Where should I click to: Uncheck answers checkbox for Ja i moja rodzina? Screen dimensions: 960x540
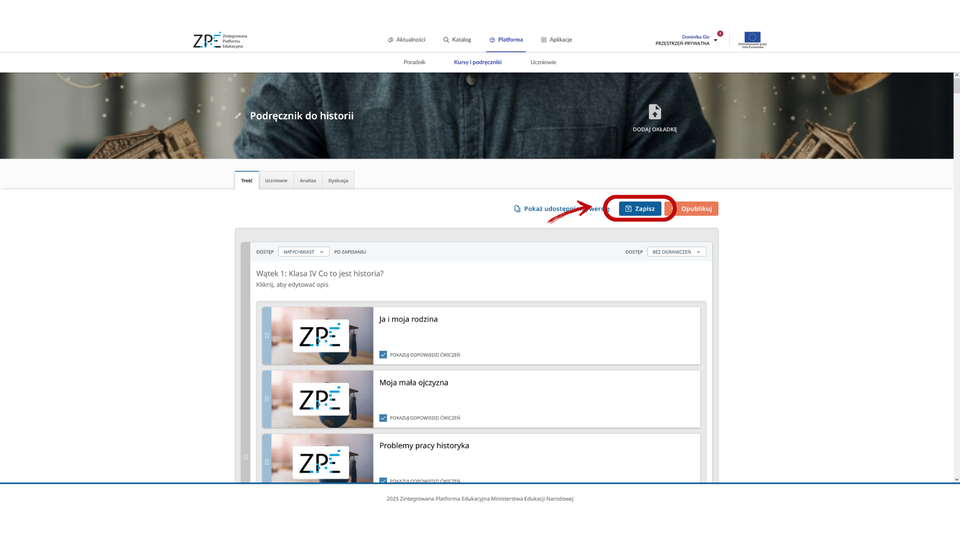[383, 354]
